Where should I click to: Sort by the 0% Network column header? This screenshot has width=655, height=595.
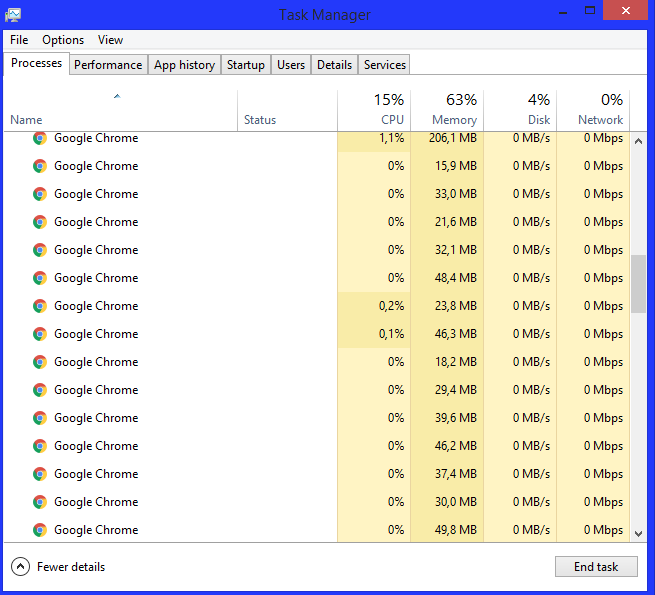coord(593,111)
